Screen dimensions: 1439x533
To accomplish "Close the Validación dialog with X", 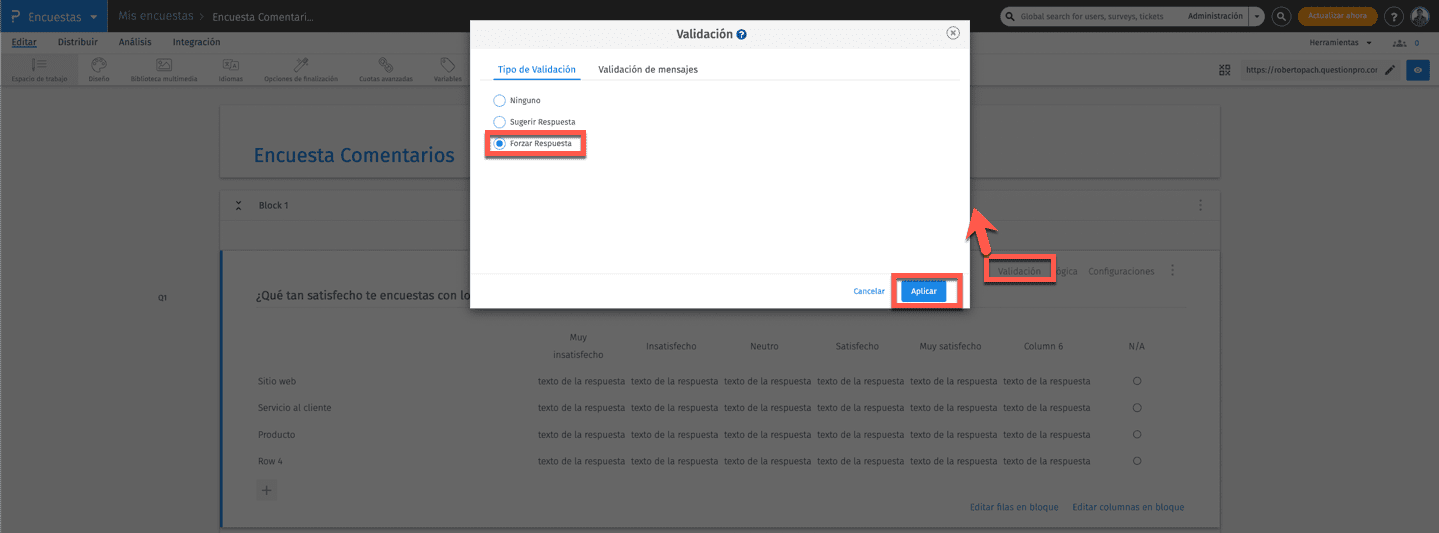I will click(953, 33).
